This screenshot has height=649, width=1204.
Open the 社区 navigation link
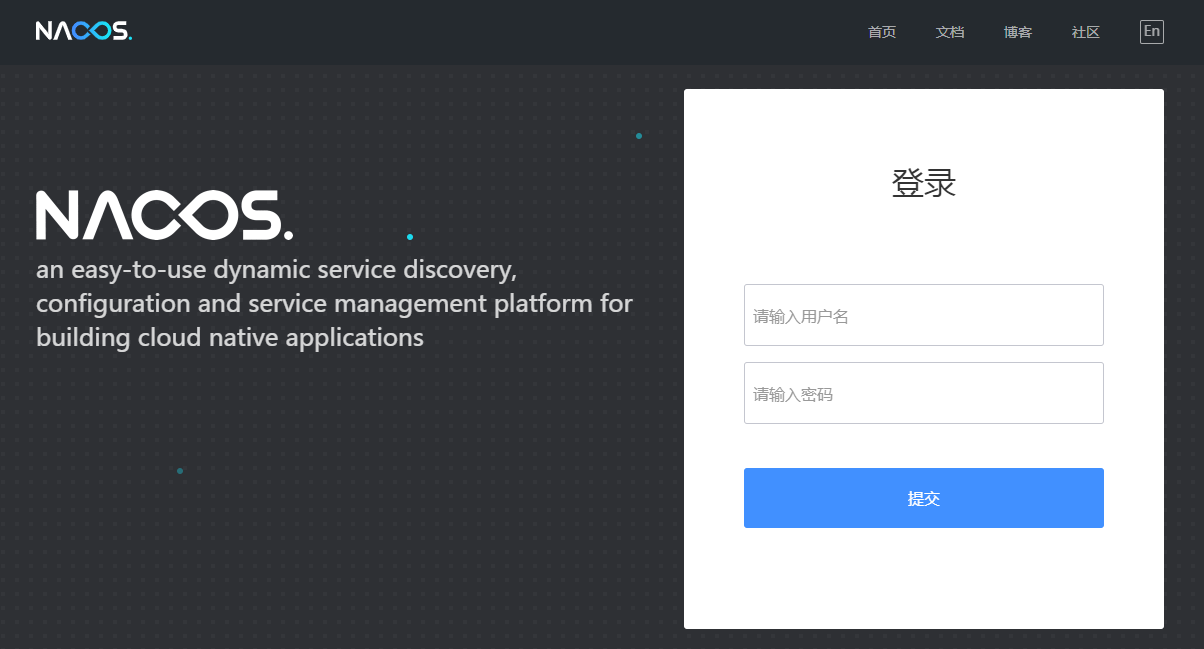point(1086,32)
